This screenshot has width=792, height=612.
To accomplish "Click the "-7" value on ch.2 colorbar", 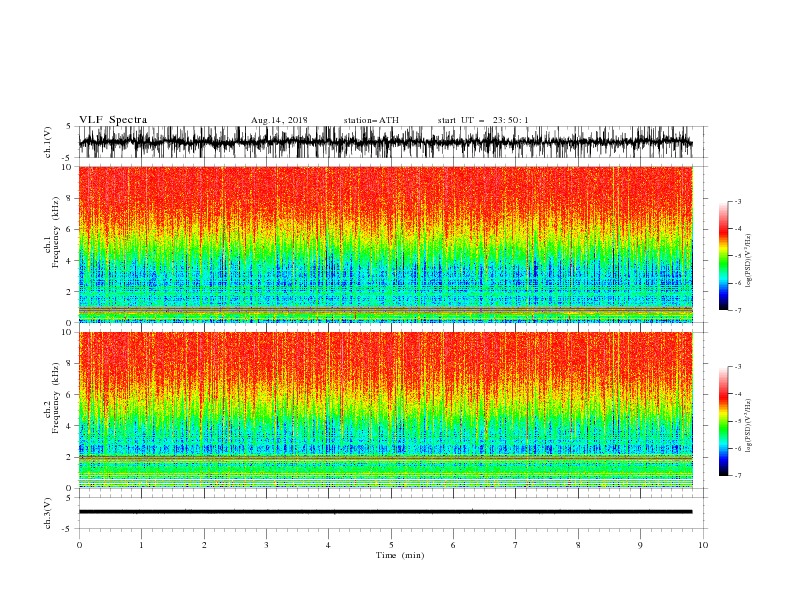I will click(x=738, y=475).
